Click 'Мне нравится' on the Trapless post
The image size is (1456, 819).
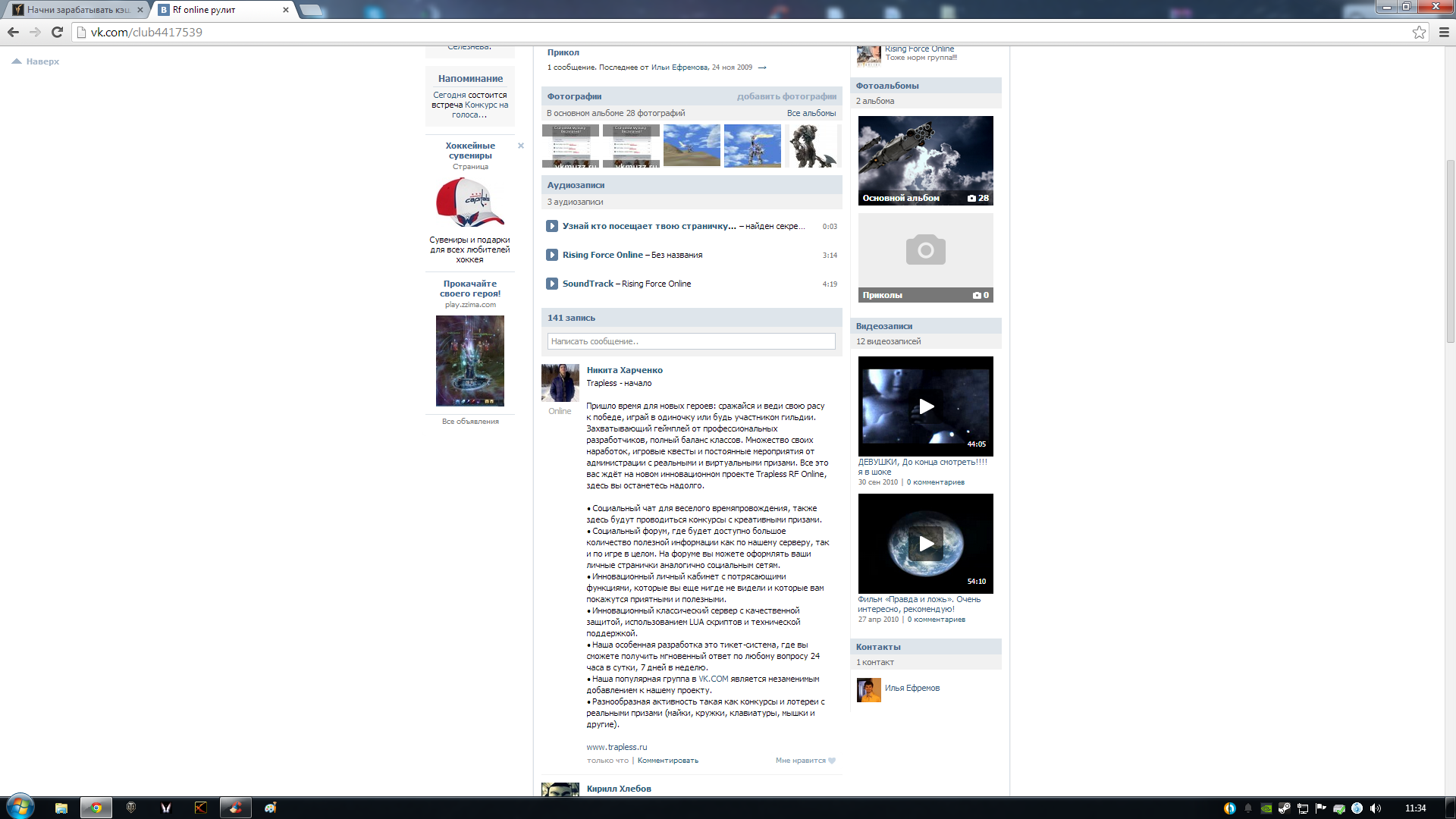[x=800, y=761]
